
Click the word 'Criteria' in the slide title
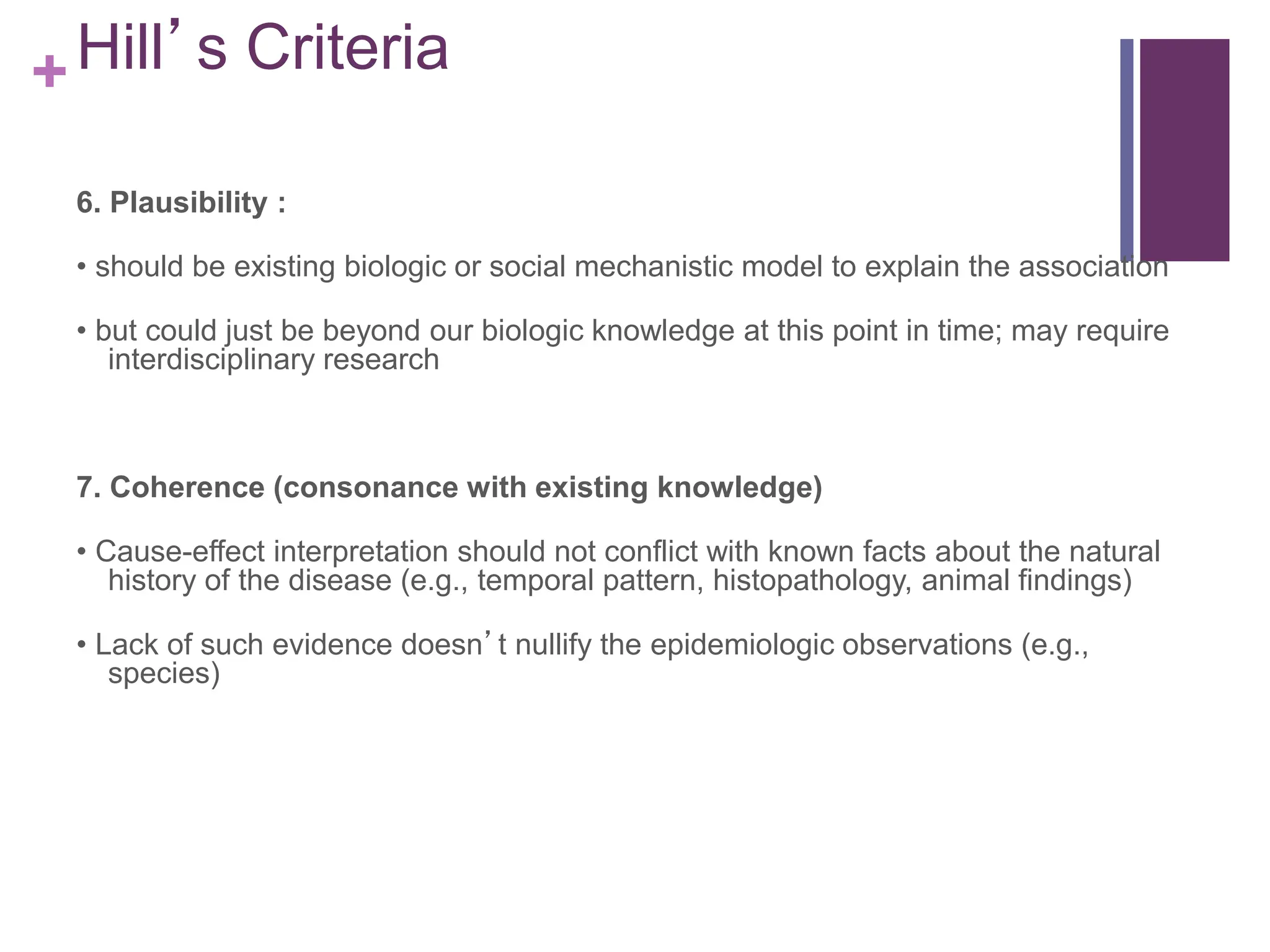click(x=347, y=48)
